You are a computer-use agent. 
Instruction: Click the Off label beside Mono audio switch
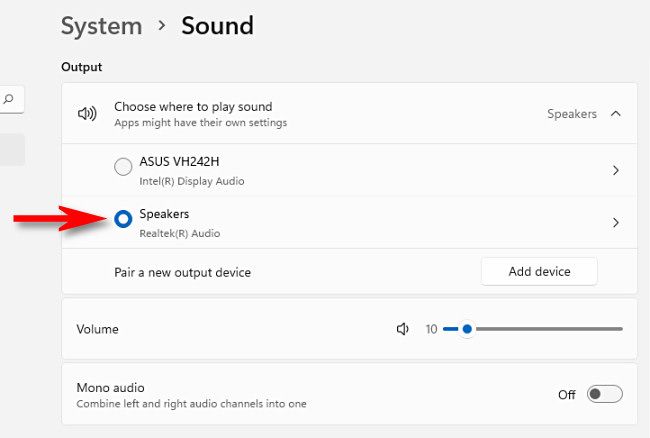[567, 394]
